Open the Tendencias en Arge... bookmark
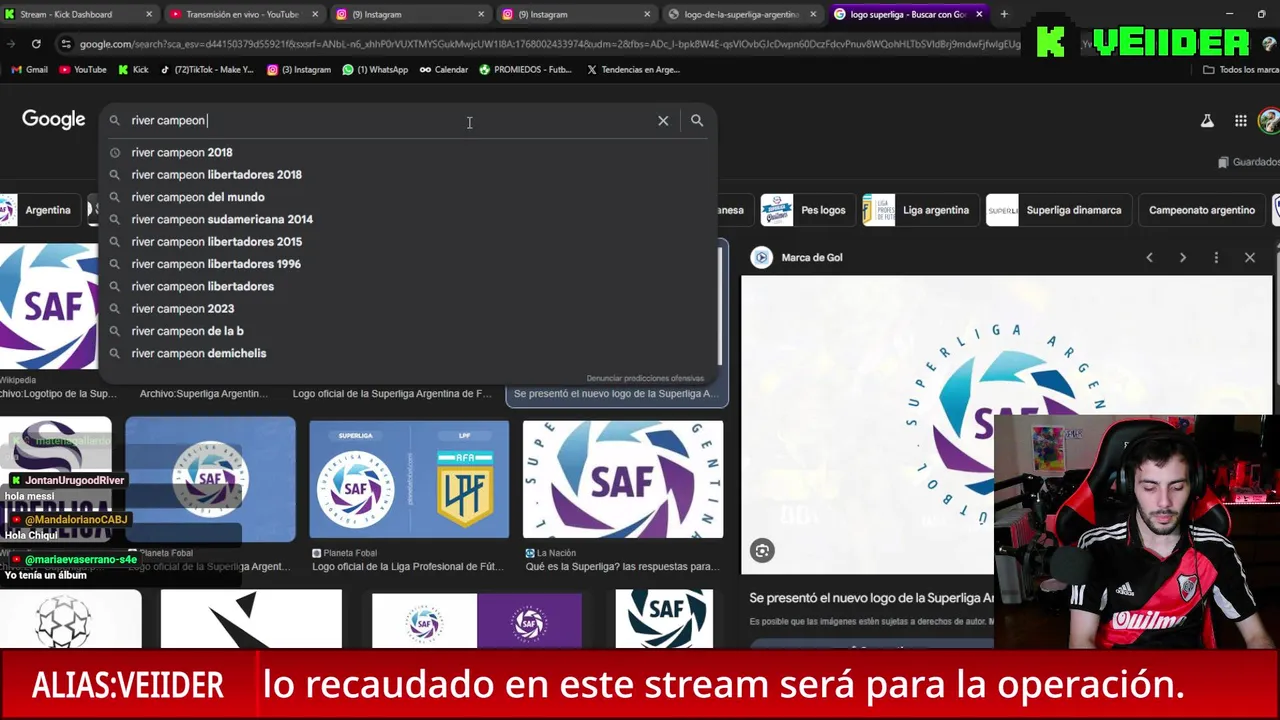The width and height of the screenshot is (1280, 720). tap(633, 70)
